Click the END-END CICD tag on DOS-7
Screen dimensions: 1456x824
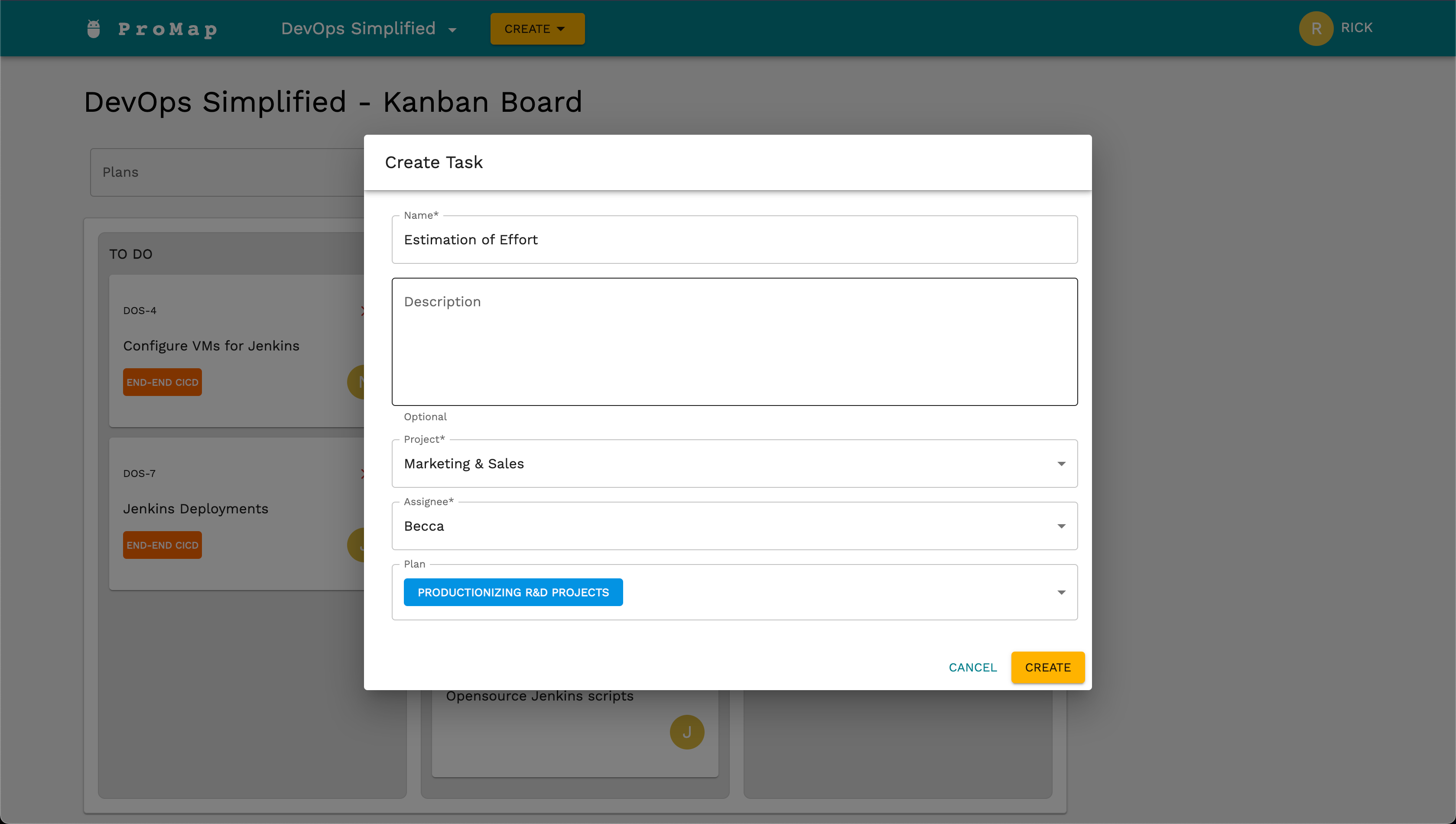click(162, 545)
